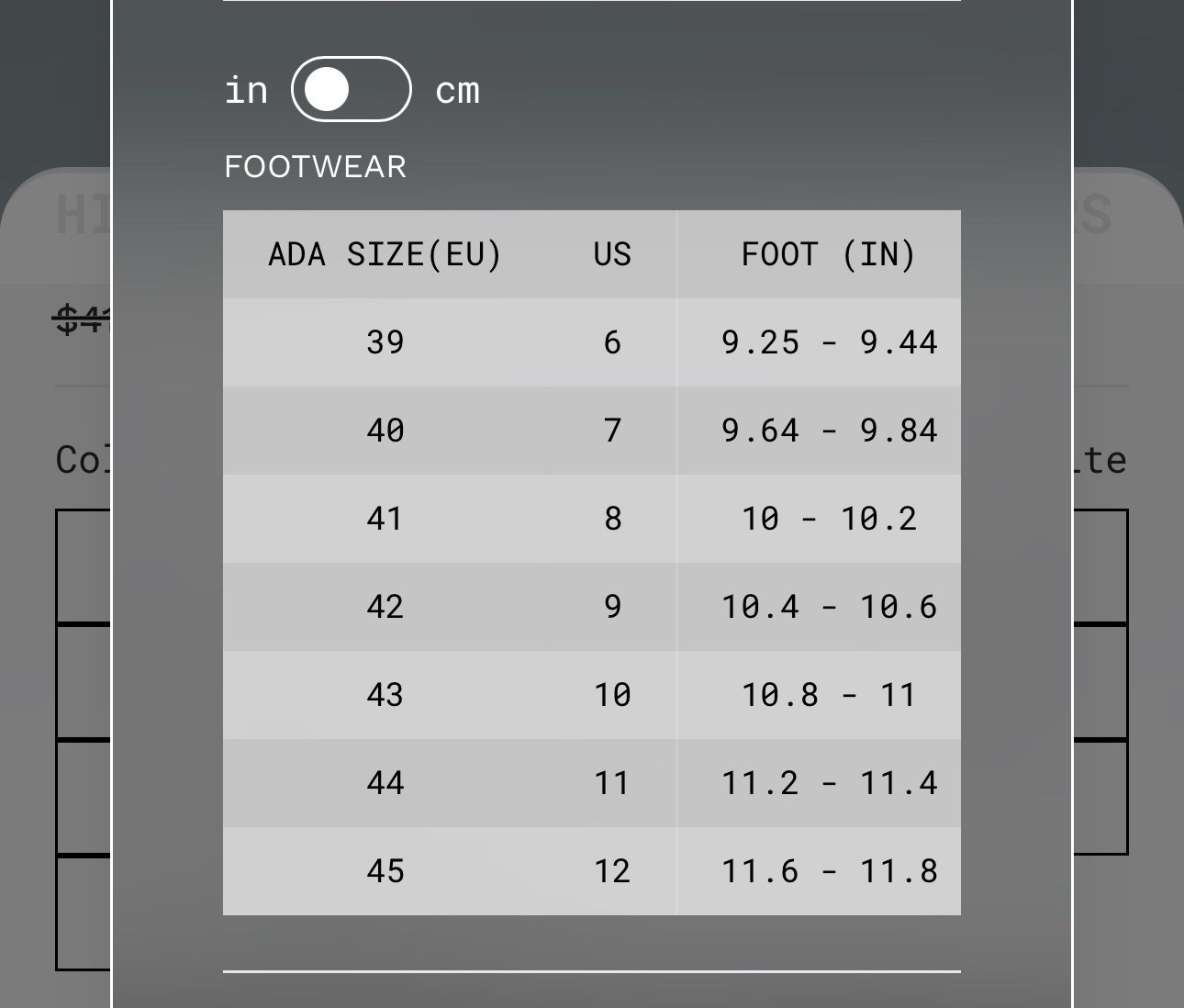Toggle the in/cm unit switch

351,89
